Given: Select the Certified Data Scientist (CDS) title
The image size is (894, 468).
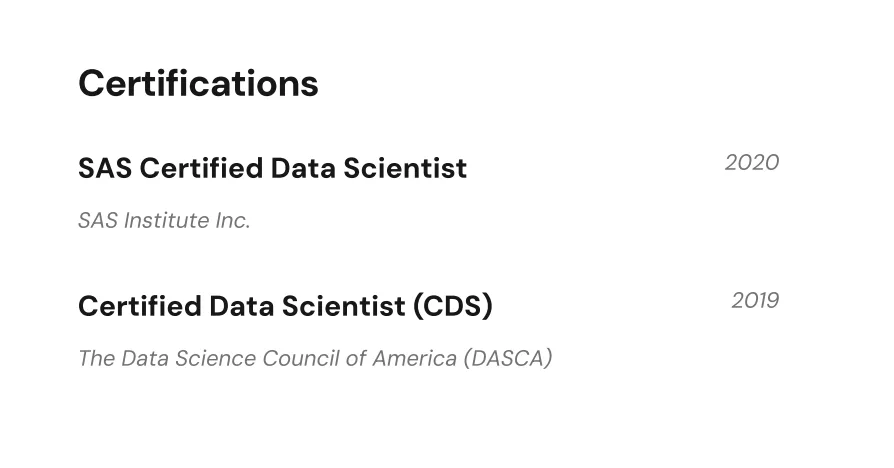Looking at the screenshot, I should (x=285, y=306).
